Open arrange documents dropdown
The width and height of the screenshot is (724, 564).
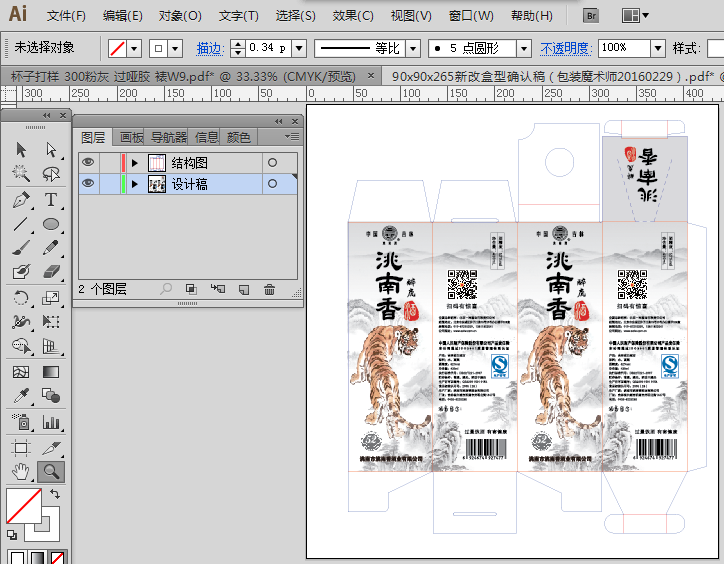(x=635, y=16)
